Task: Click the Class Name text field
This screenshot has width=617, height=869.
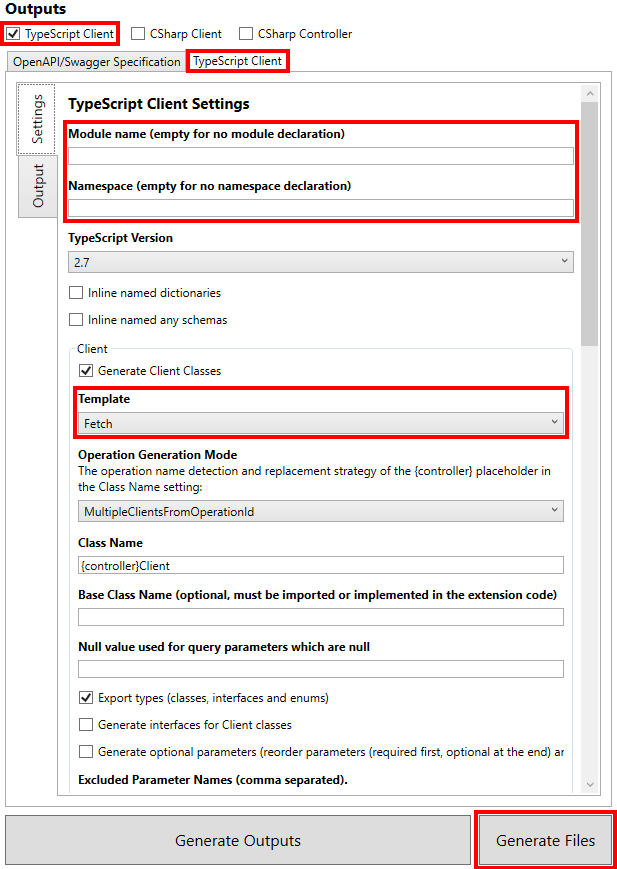Action: (320, 565)
